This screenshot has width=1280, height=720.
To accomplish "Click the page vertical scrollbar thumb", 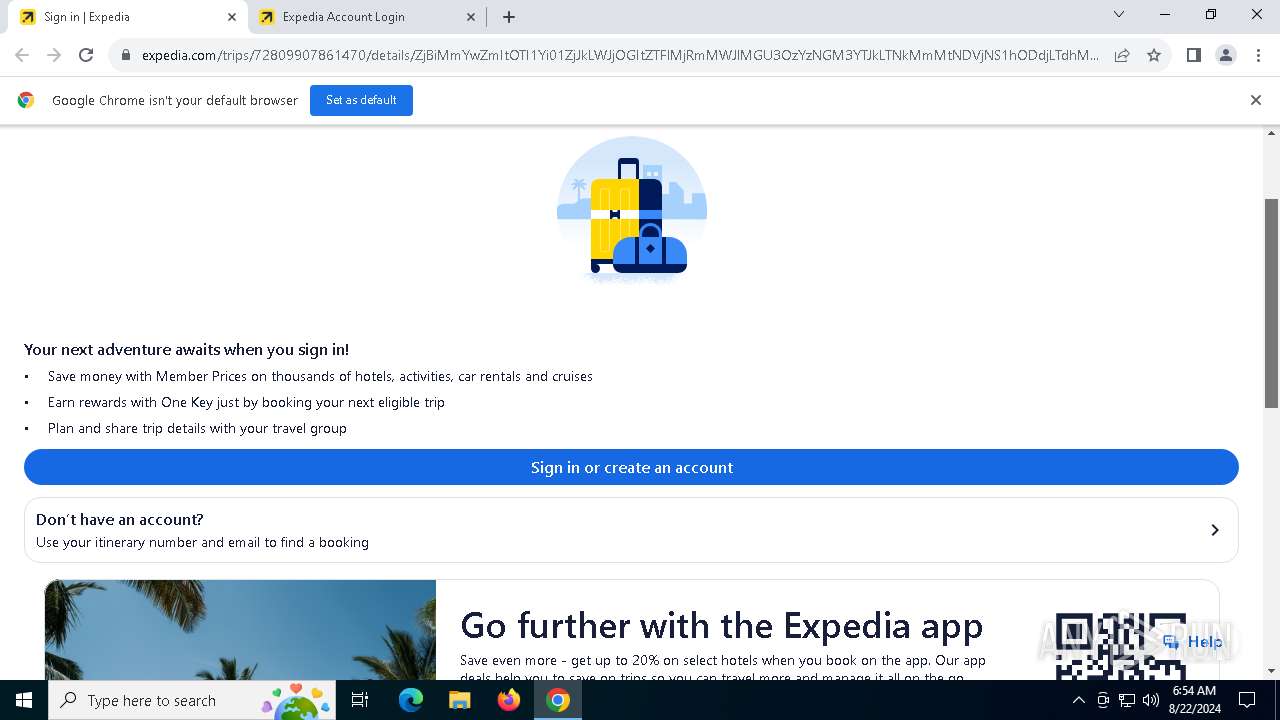I will [x=1272, y=303].
